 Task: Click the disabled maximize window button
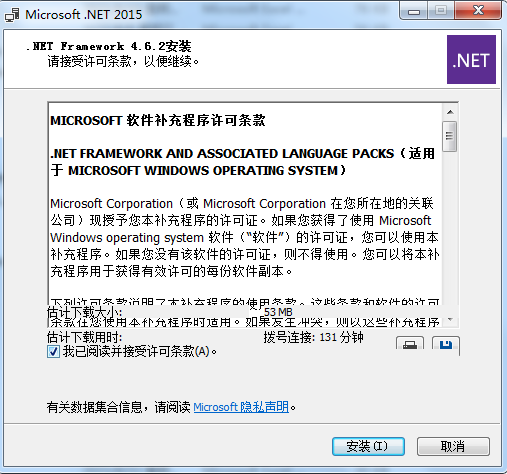(x=441, y=11)
